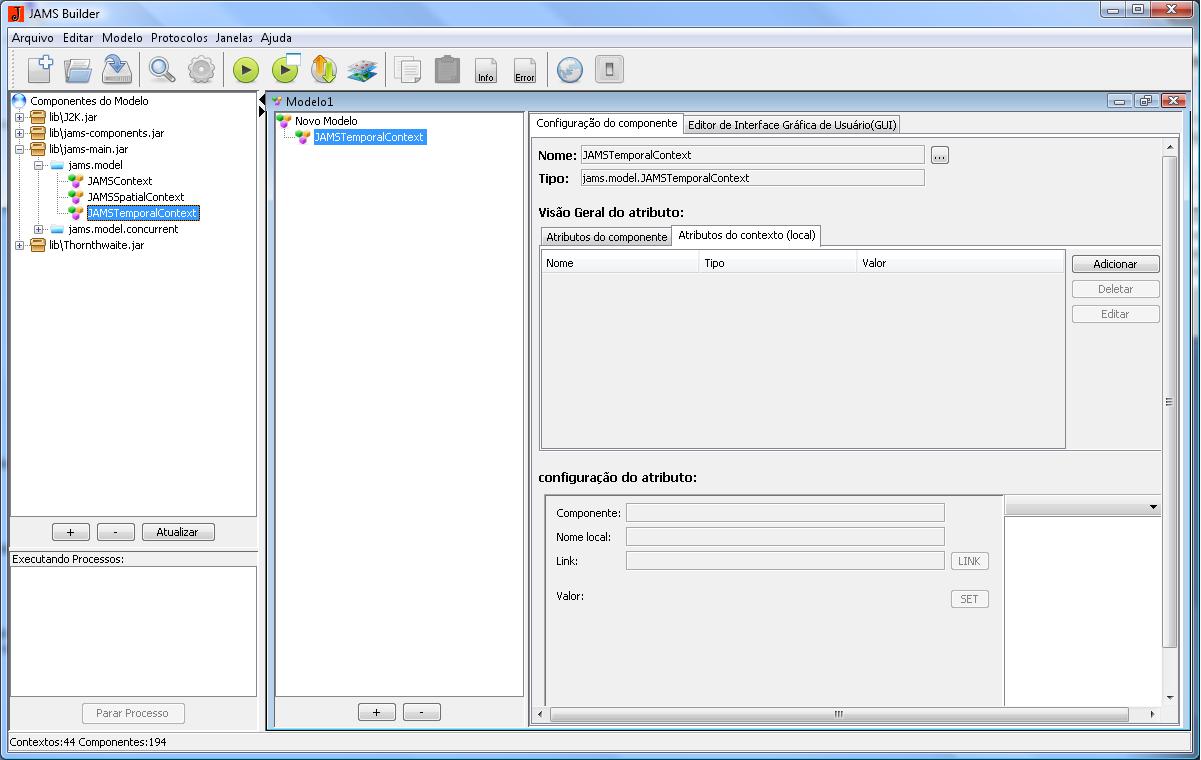
Task: Switch to Atributos do componente tab
Action: [x=606, y=237]
